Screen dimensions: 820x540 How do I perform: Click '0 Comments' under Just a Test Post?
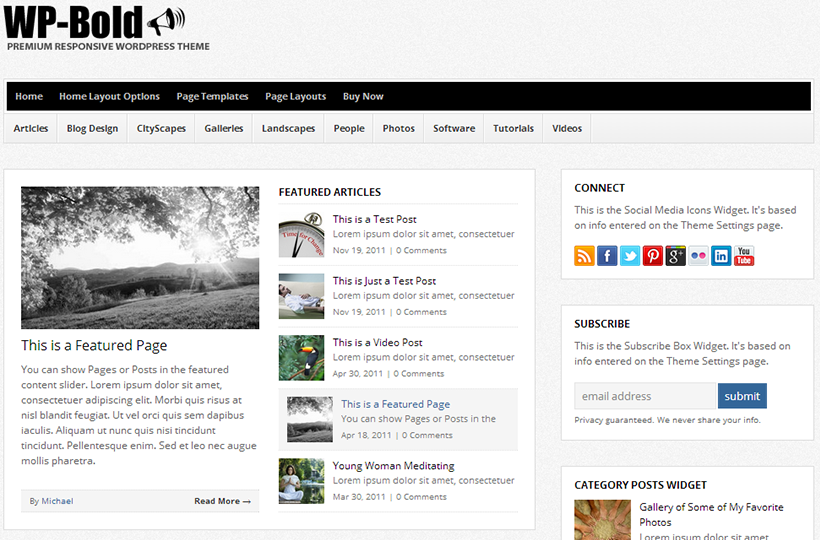coord(421,312)
